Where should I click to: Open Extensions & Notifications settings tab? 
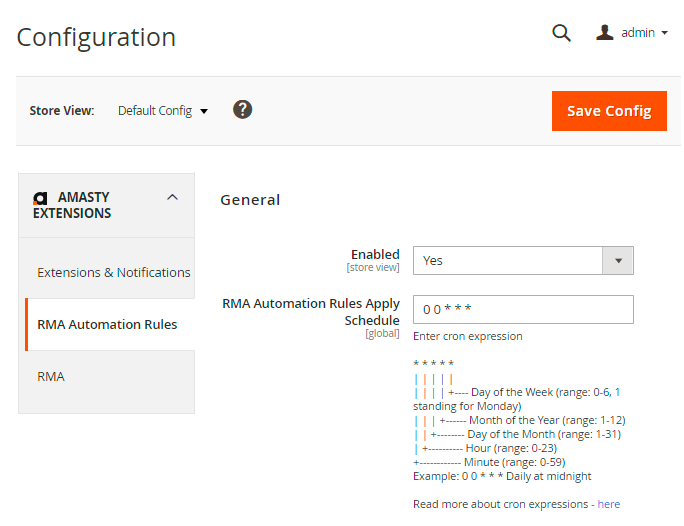click(x=113, y=272)
